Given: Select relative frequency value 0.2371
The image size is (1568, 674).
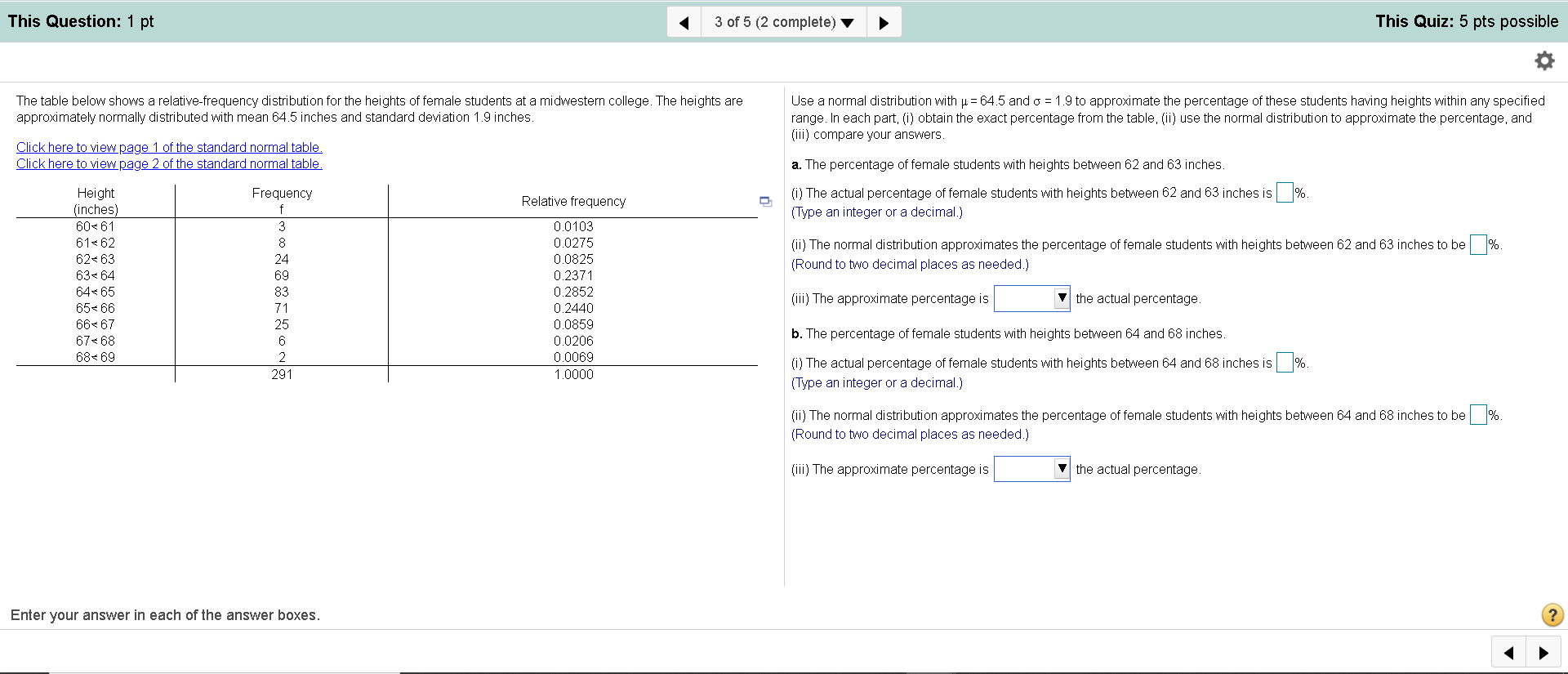Looking at the screenshot, I should click(x=573, y=275).
